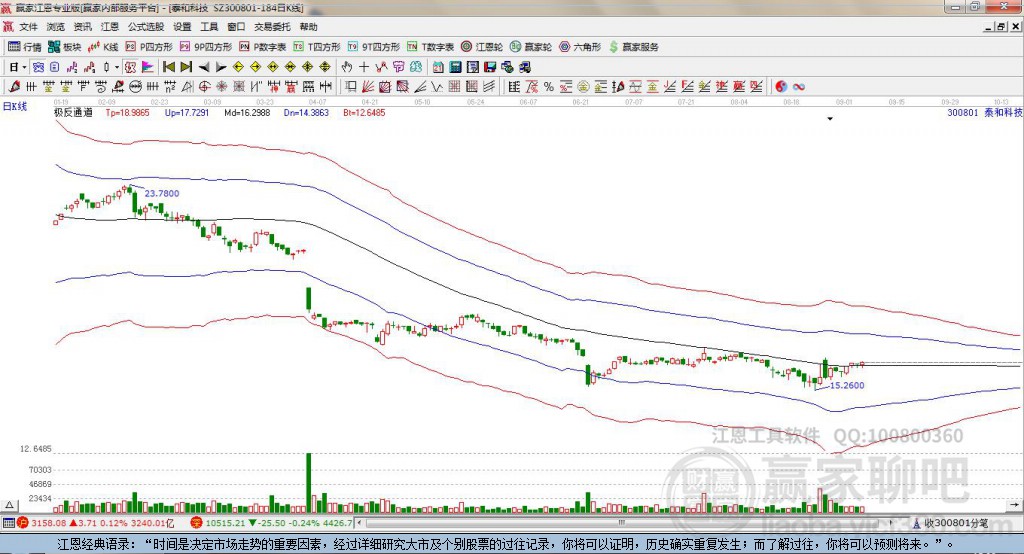Open the 板块 sector view
Image resolution: width=1024 pixels, height=554 pixels.
64,47
